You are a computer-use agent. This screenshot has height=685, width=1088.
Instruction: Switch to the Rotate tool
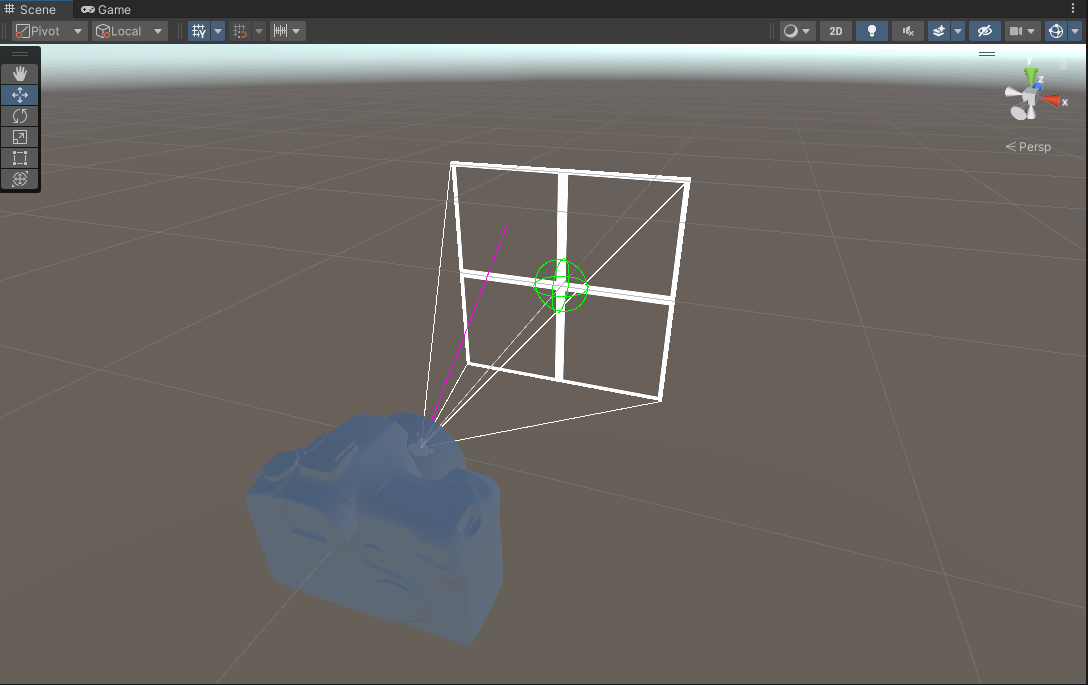tap(20, 115)
